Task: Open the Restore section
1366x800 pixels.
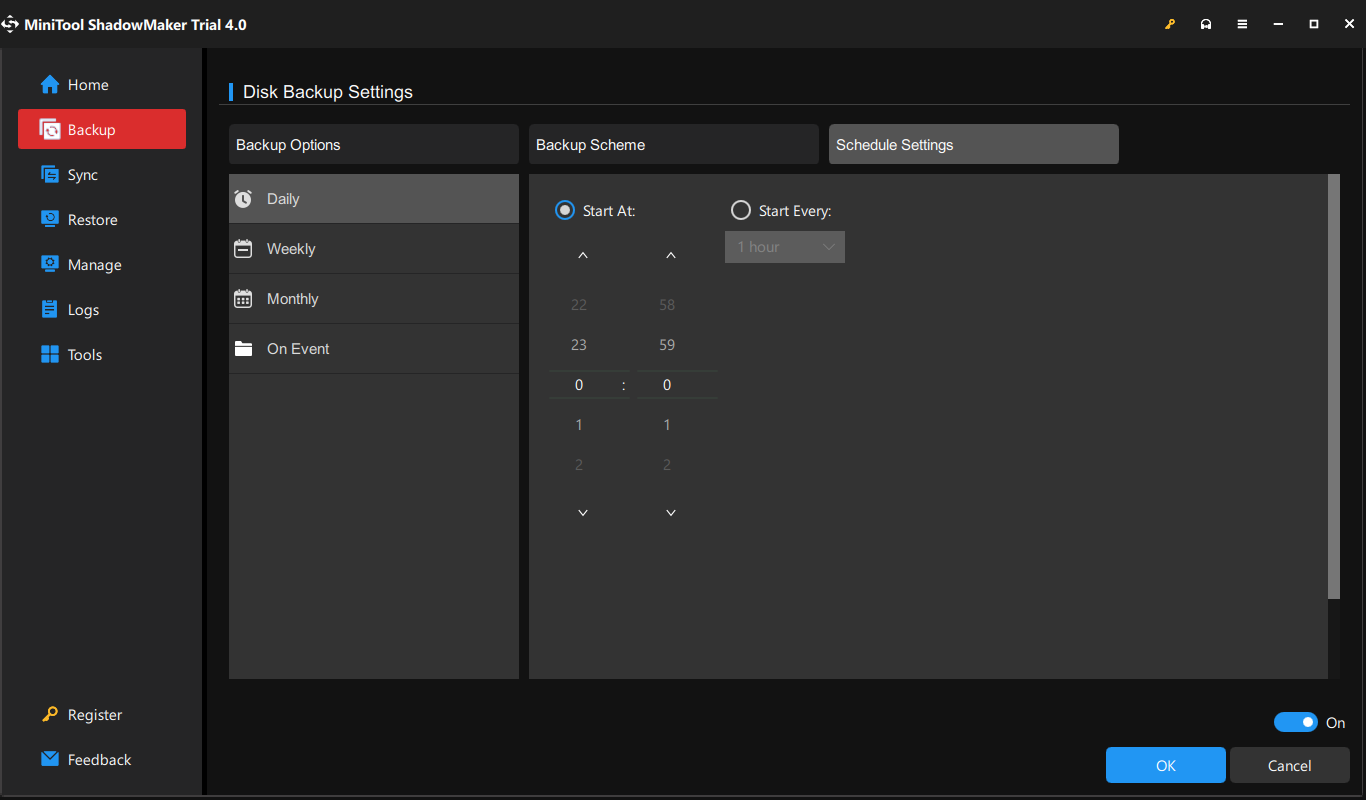Action: pyautogui.click(x=90, y=219)
